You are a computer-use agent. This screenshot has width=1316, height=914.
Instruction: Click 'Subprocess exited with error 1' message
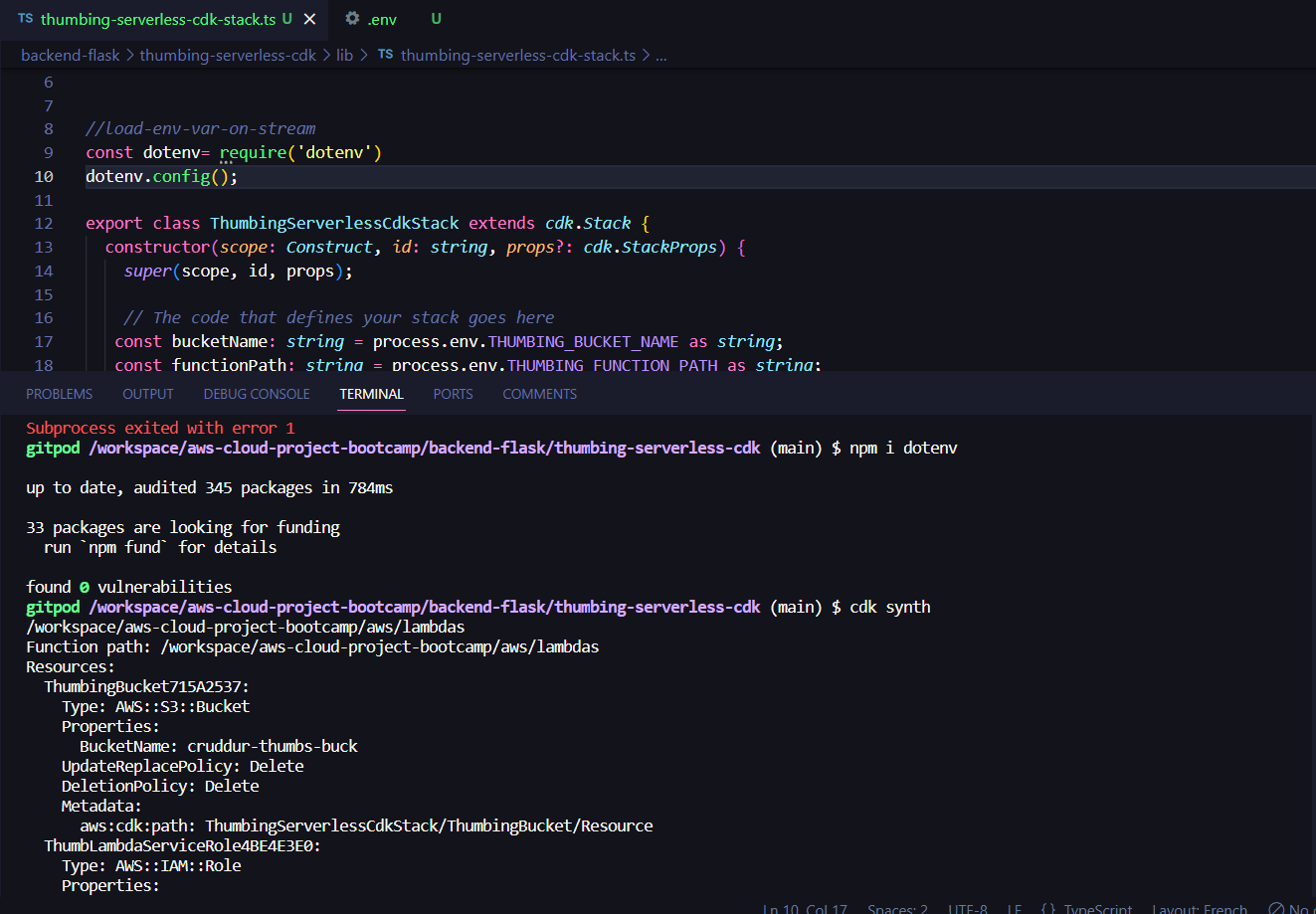160,429
